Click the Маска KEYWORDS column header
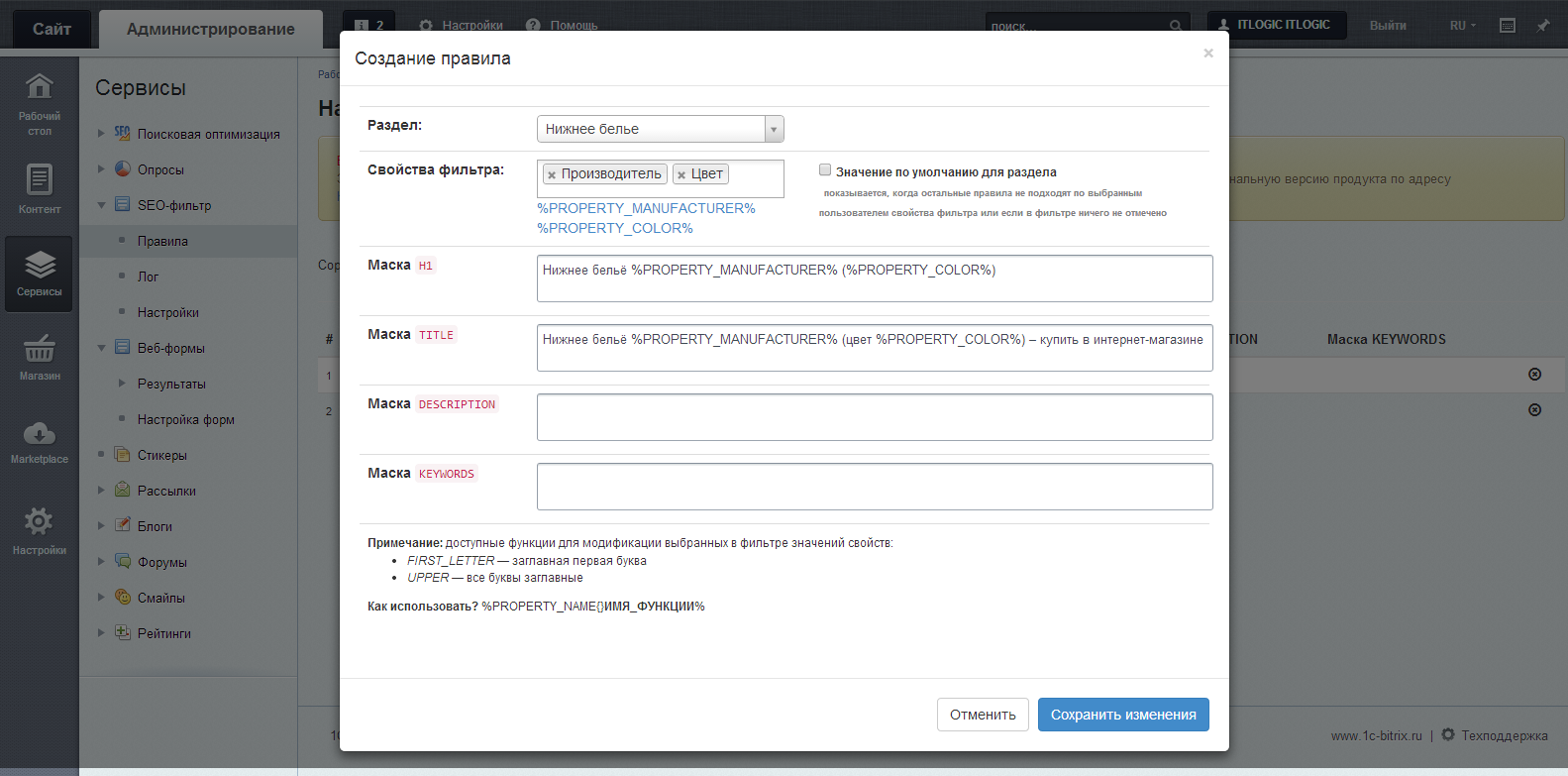 (1386, 339)
